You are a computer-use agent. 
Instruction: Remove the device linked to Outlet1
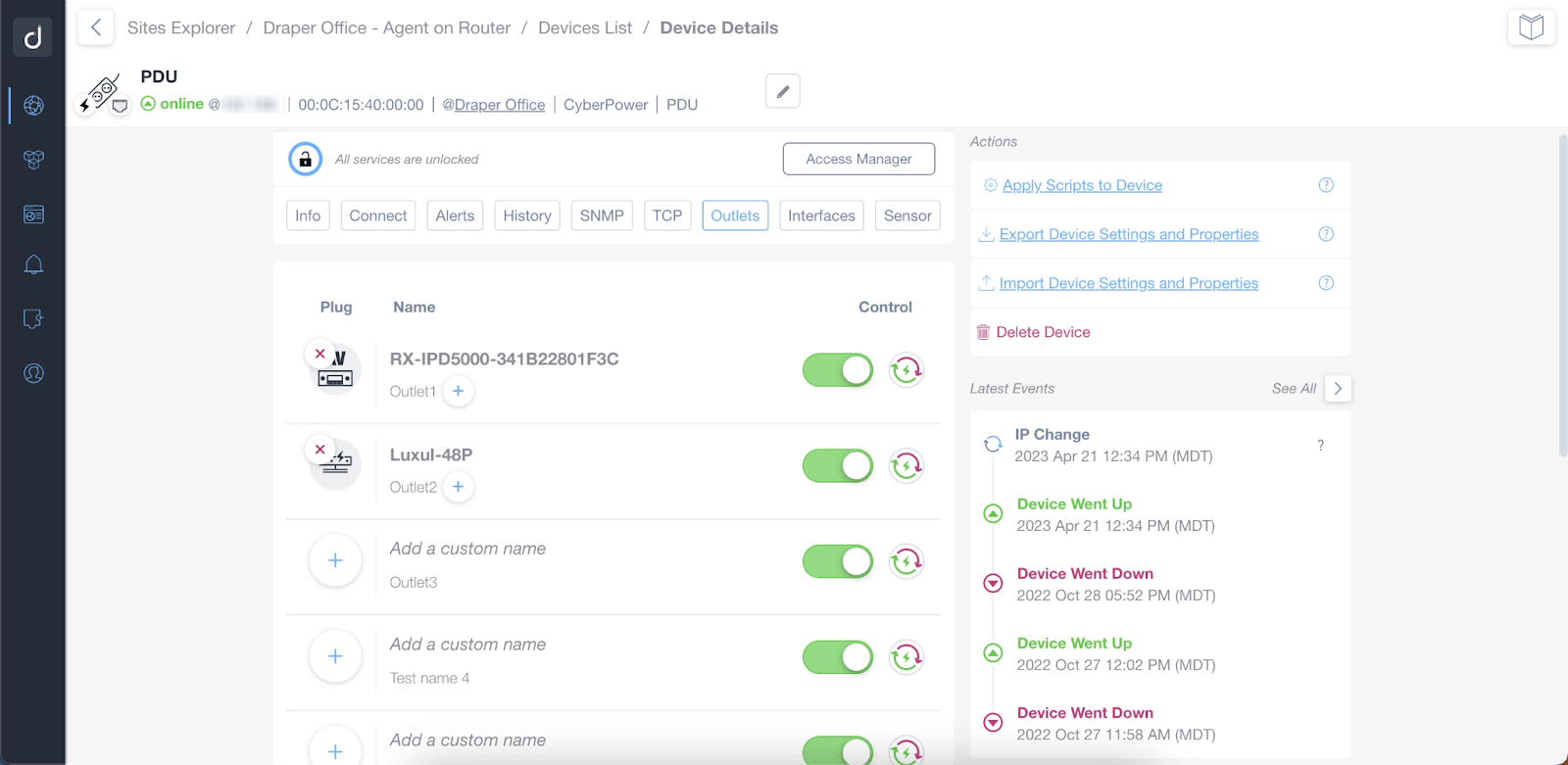pos(319,354)
